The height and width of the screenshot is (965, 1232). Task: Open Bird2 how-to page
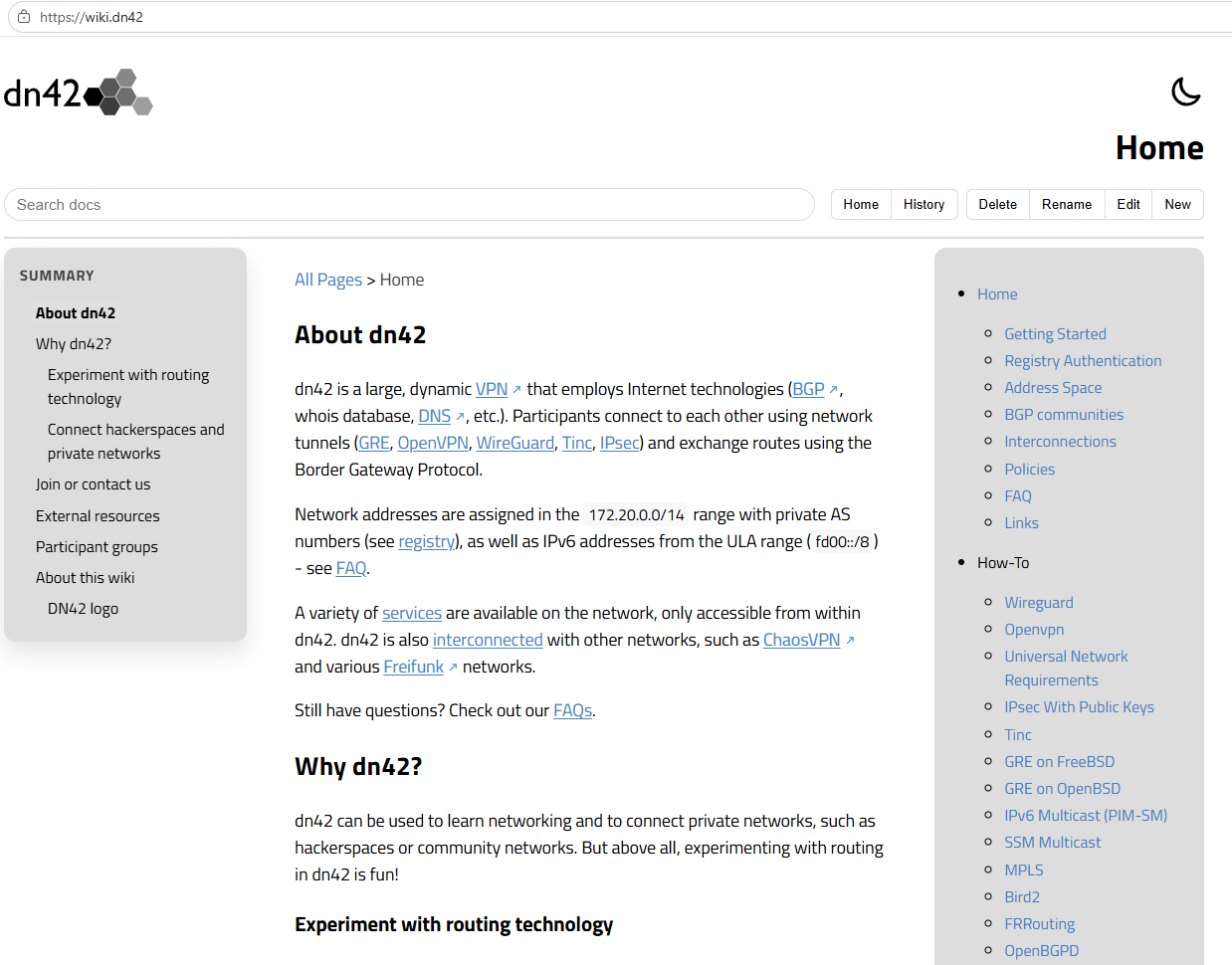tap(1022, 897)
